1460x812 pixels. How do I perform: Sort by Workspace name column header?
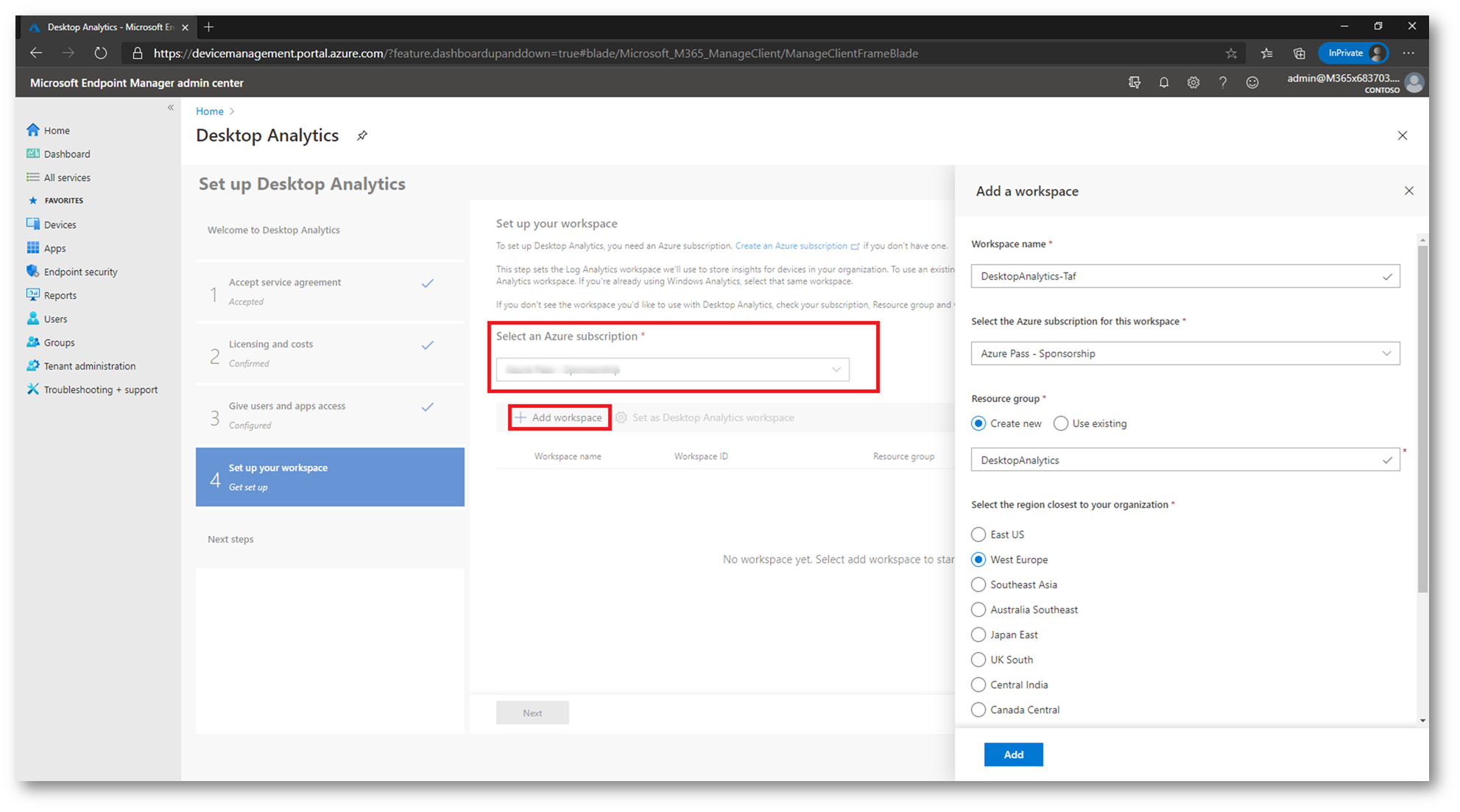pos(567,456)
